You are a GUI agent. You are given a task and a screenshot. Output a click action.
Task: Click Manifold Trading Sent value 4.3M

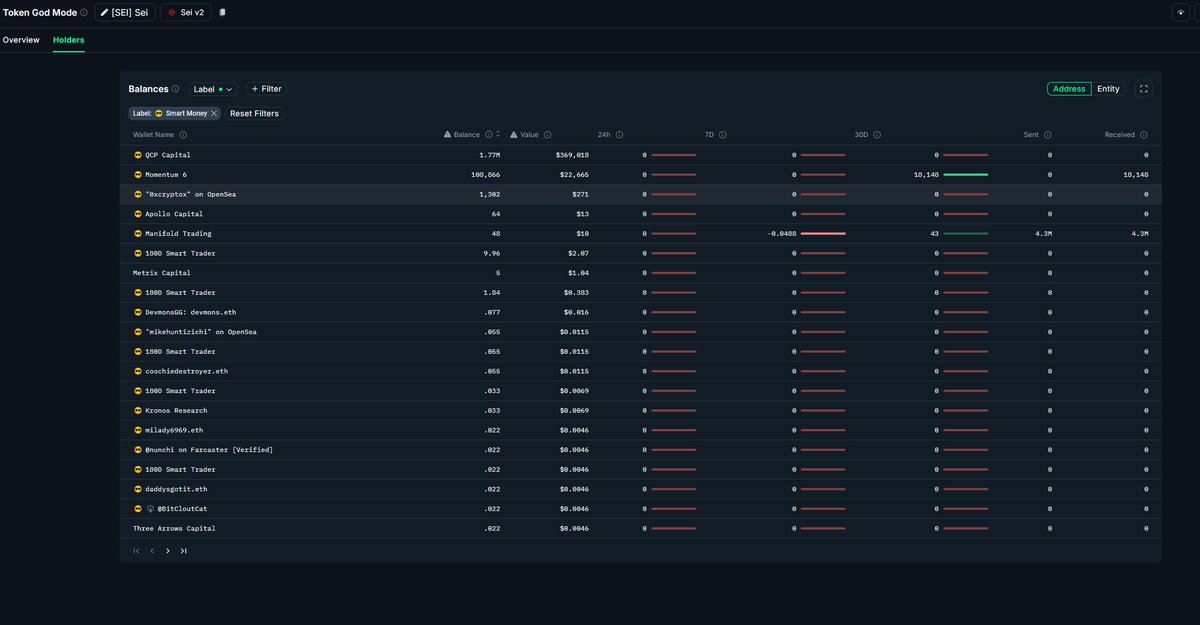[x=1042, y=234]
